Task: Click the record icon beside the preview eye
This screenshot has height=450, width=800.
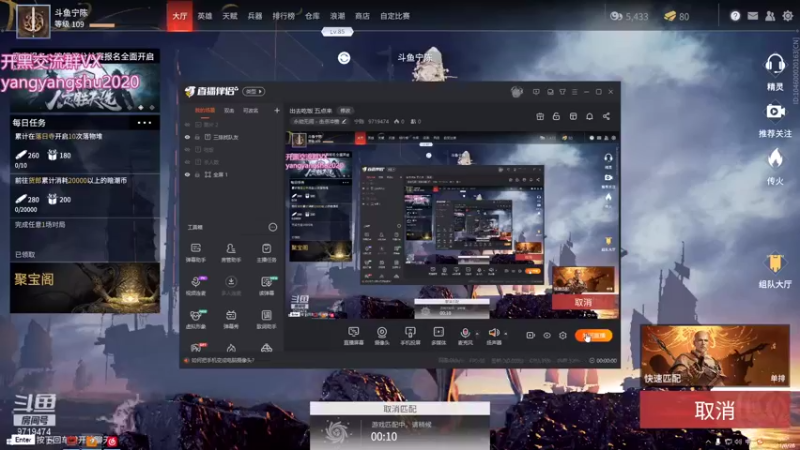Action: [531, 335]
